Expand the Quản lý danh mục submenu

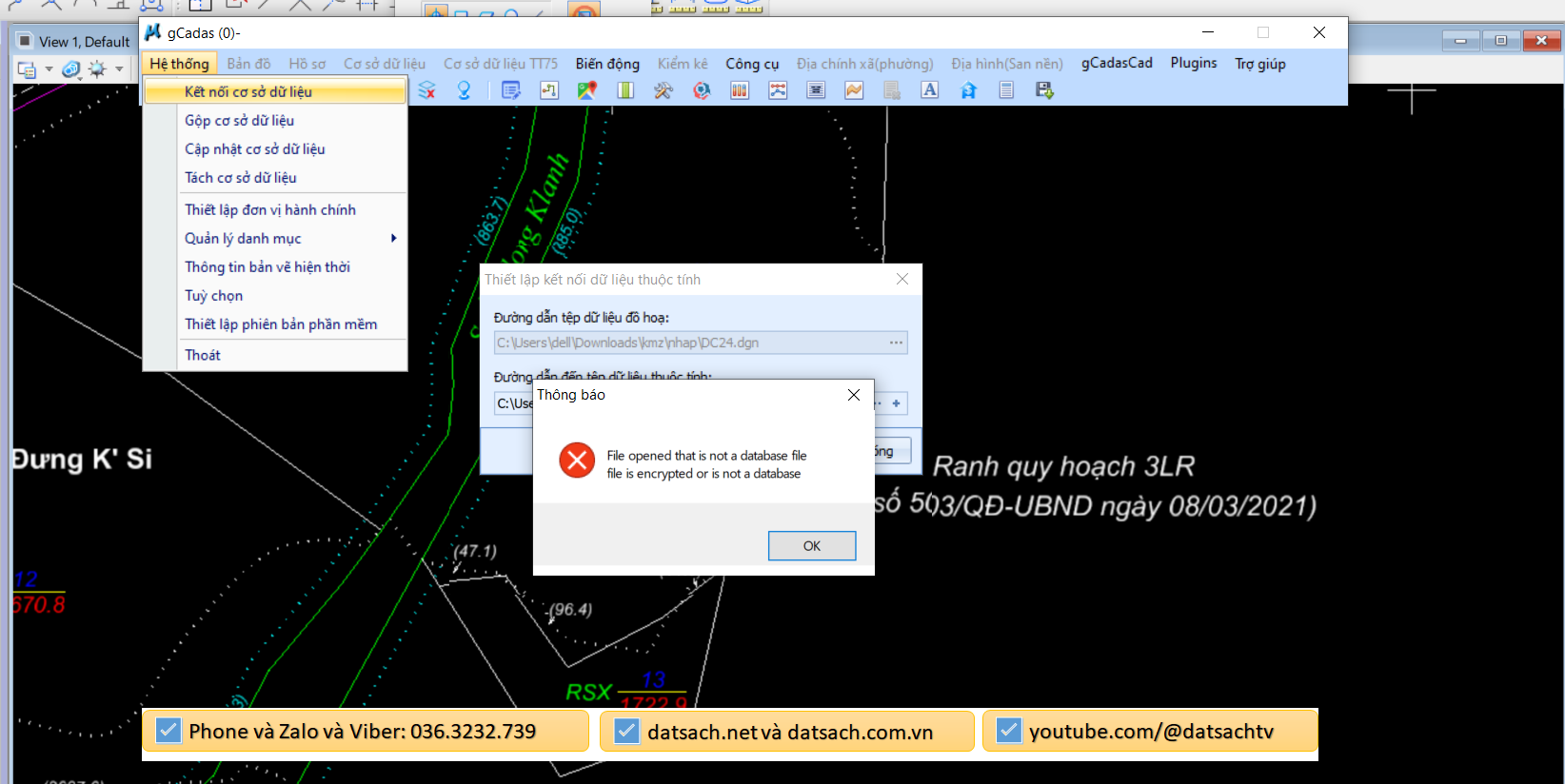(393, 238)
